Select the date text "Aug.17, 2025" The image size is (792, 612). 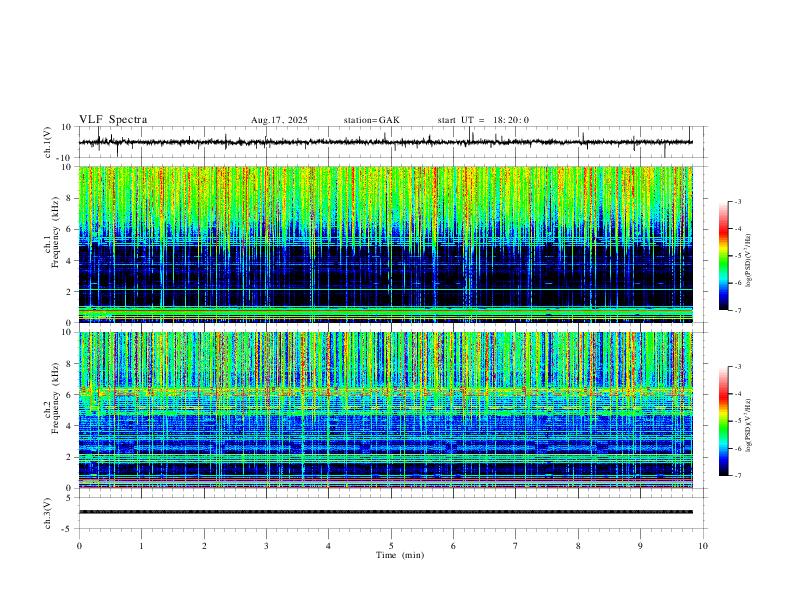coord(279,120)
